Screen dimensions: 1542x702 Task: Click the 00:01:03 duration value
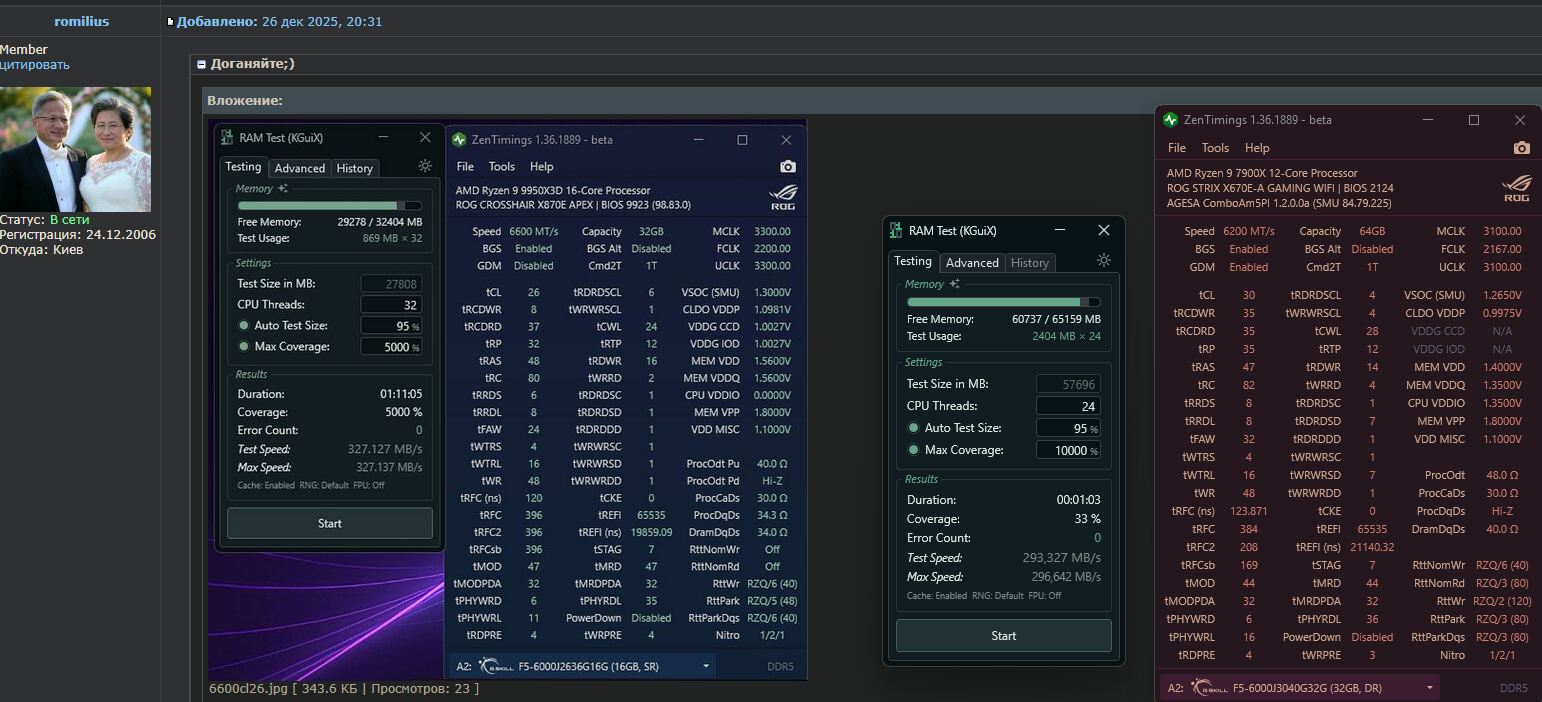[x=1079, y=500]
